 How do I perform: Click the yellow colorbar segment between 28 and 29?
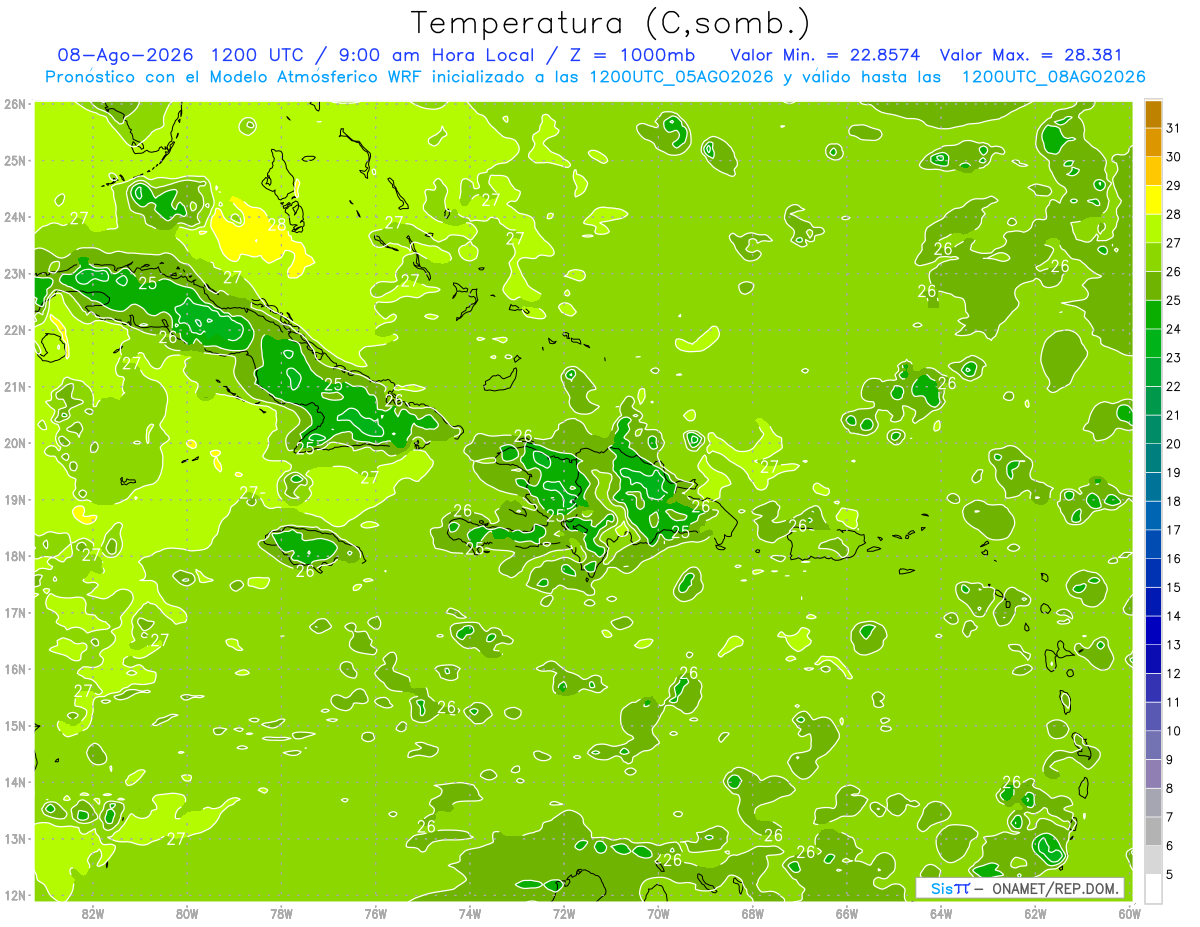(1153, 200)
